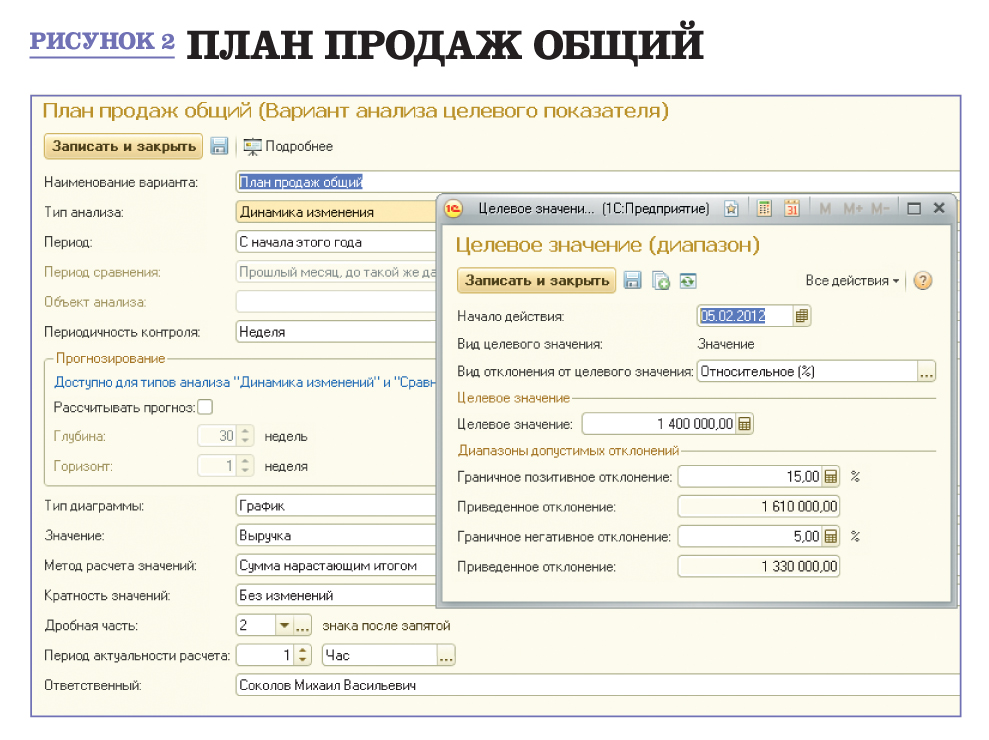This screenshot has height=740, width=989.
Task: Click the Подробнее text button
Action: (299, 146)
